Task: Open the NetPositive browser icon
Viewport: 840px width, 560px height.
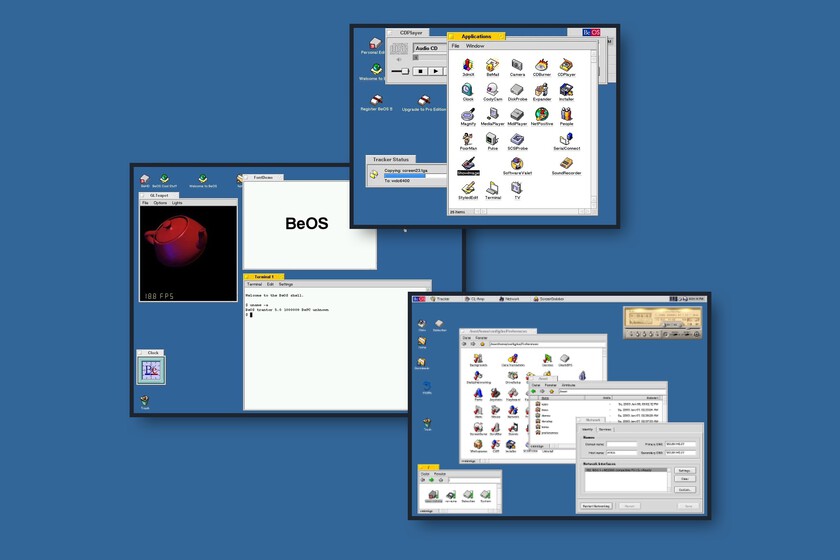Action: tap(542, 115)
